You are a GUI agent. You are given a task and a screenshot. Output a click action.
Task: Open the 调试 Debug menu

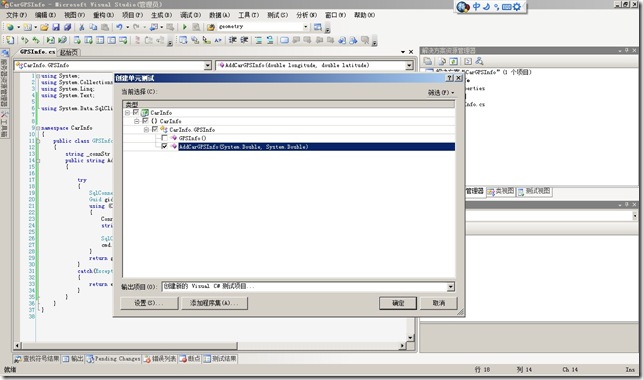tap(190, 15)
